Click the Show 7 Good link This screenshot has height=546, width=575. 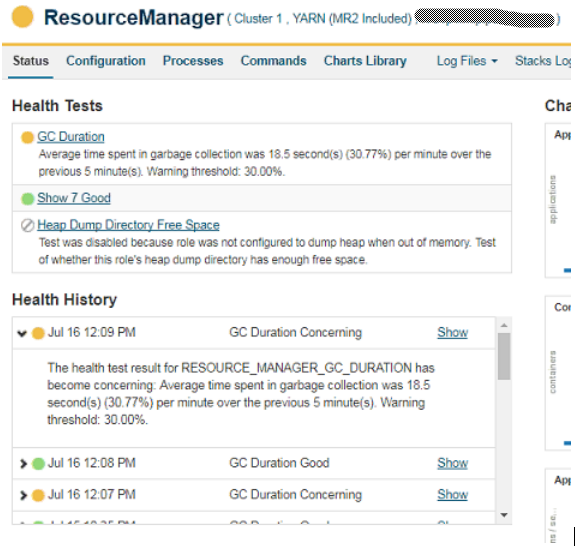coord(74,198)
